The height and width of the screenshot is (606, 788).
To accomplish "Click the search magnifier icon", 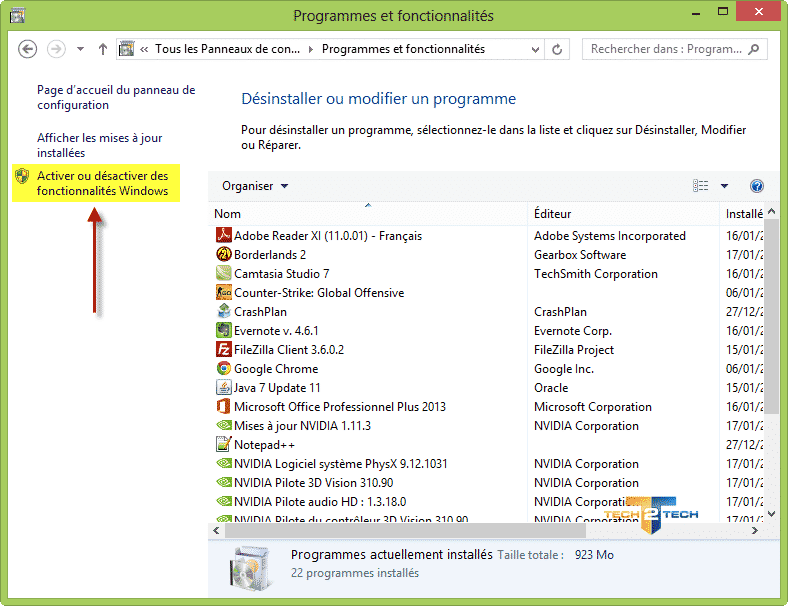I will [x=753, y=49].
